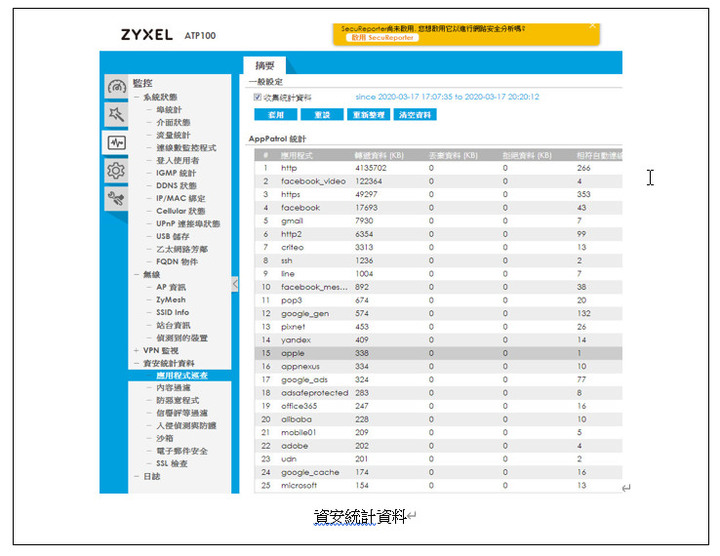
Task: Collapse the navigation panel arrow handle
Action: [x=235, y=284]
